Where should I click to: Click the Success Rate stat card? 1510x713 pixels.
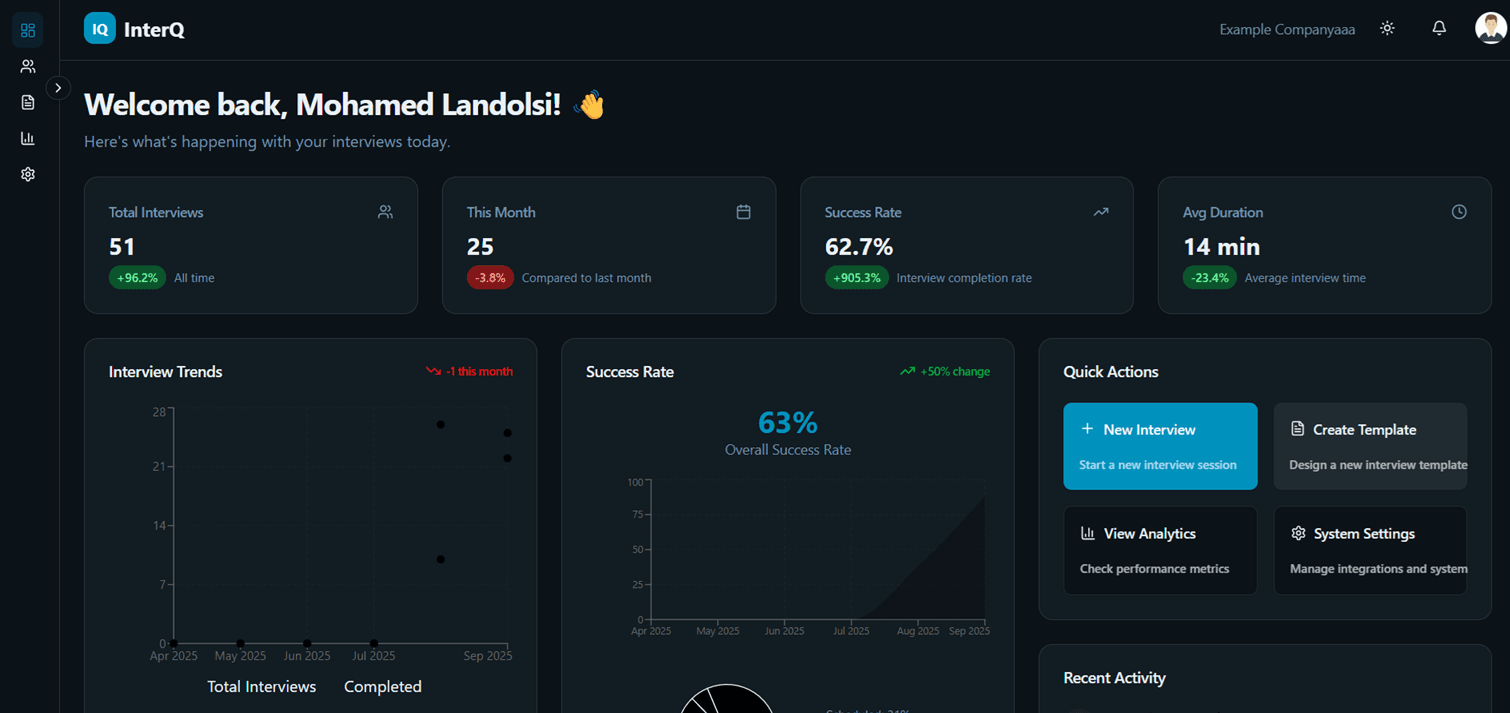pos(966,245)
